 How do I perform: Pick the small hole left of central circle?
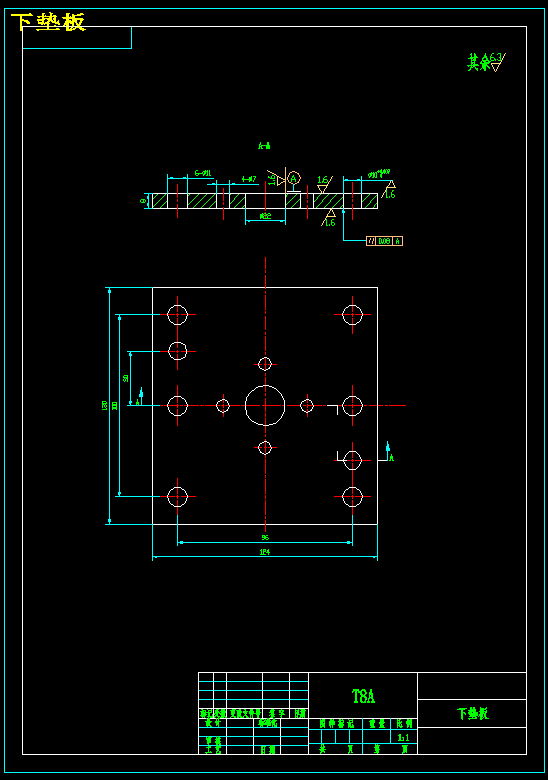(223, 406)
